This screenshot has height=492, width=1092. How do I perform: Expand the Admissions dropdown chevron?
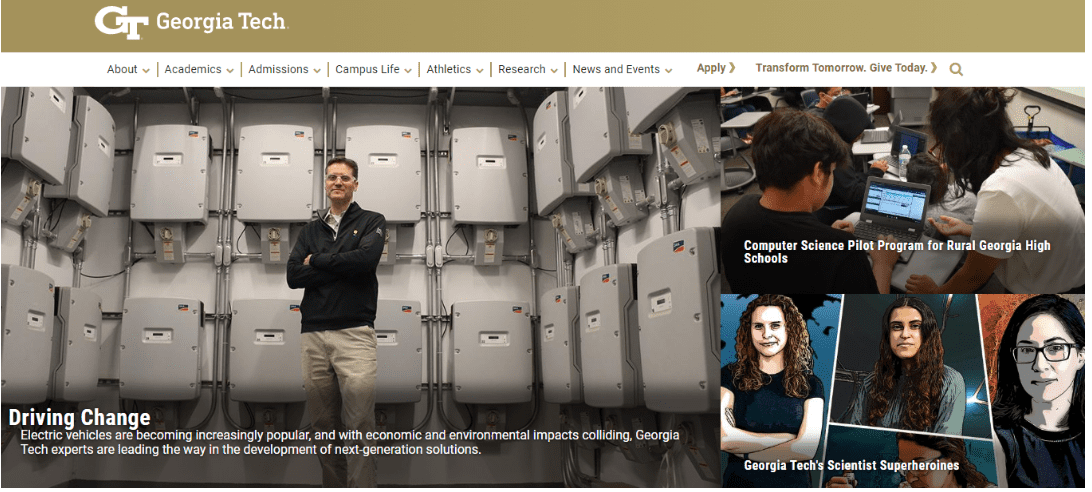pyautogui.click(x=317, y=70)
